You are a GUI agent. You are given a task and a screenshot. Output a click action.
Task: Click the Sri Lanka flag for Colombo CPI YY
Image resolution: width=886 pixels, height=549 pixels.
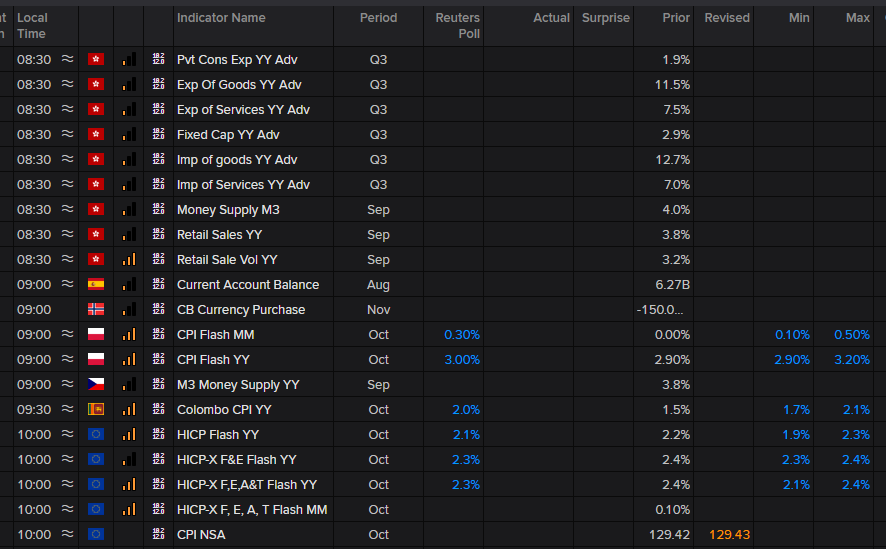[x=96, y=410]
